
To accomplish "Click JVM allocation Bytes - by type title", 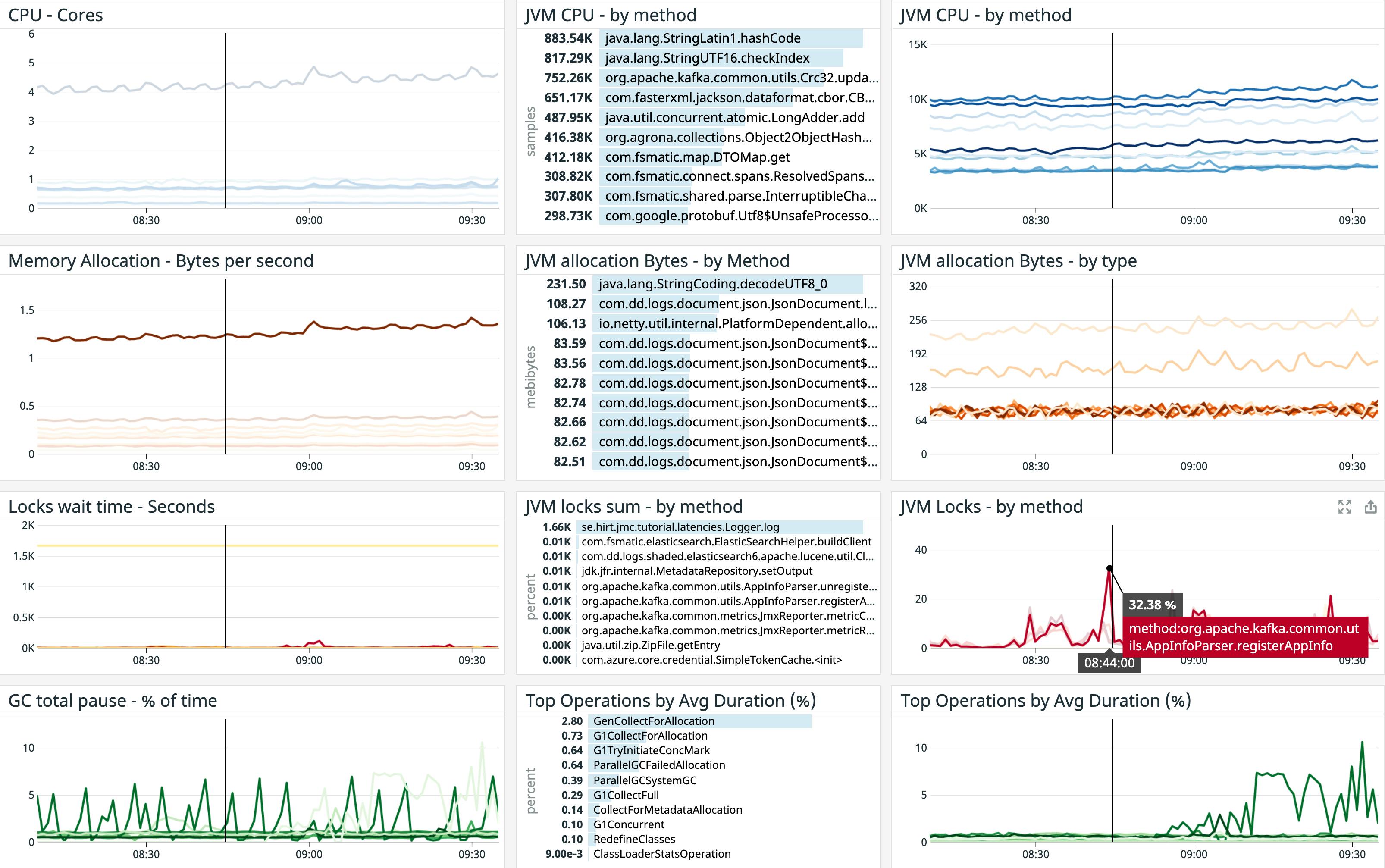I will click(1018, 260).
